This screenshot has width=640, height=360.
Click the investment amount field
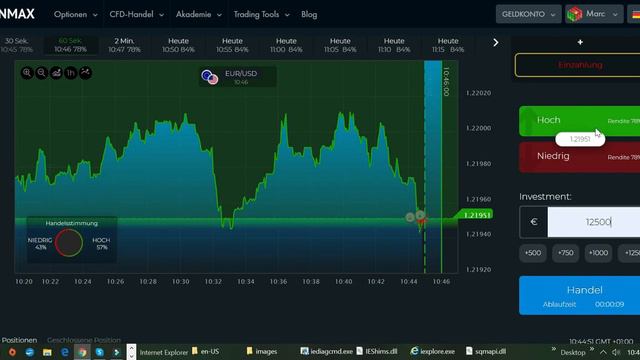(x=594, y=222)
